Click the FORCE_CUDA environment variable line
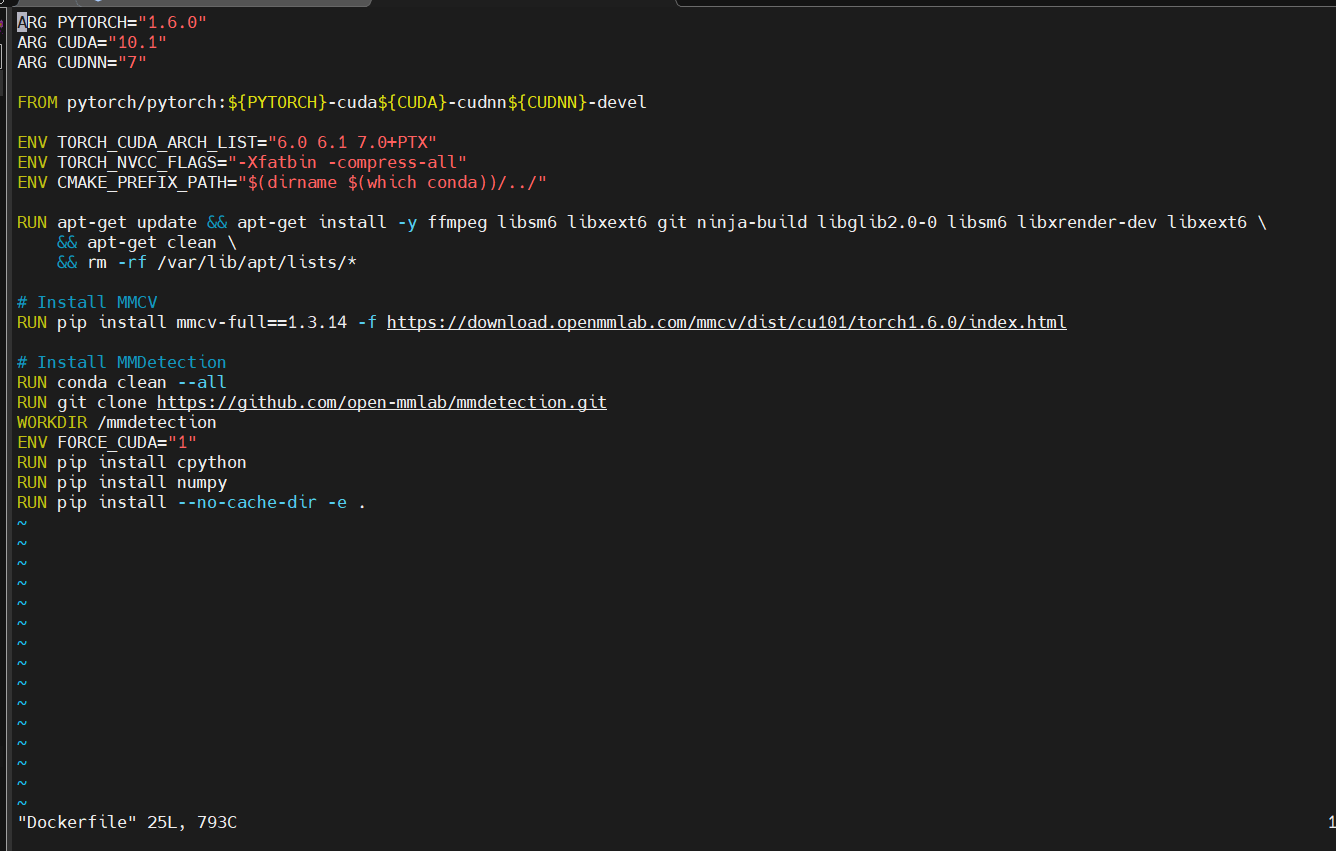Viewport: 1336px width, 851px height. point(105,441)
